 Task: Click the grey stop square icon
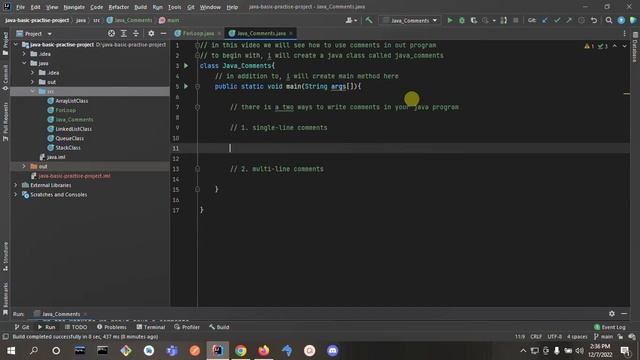[516, 20]
